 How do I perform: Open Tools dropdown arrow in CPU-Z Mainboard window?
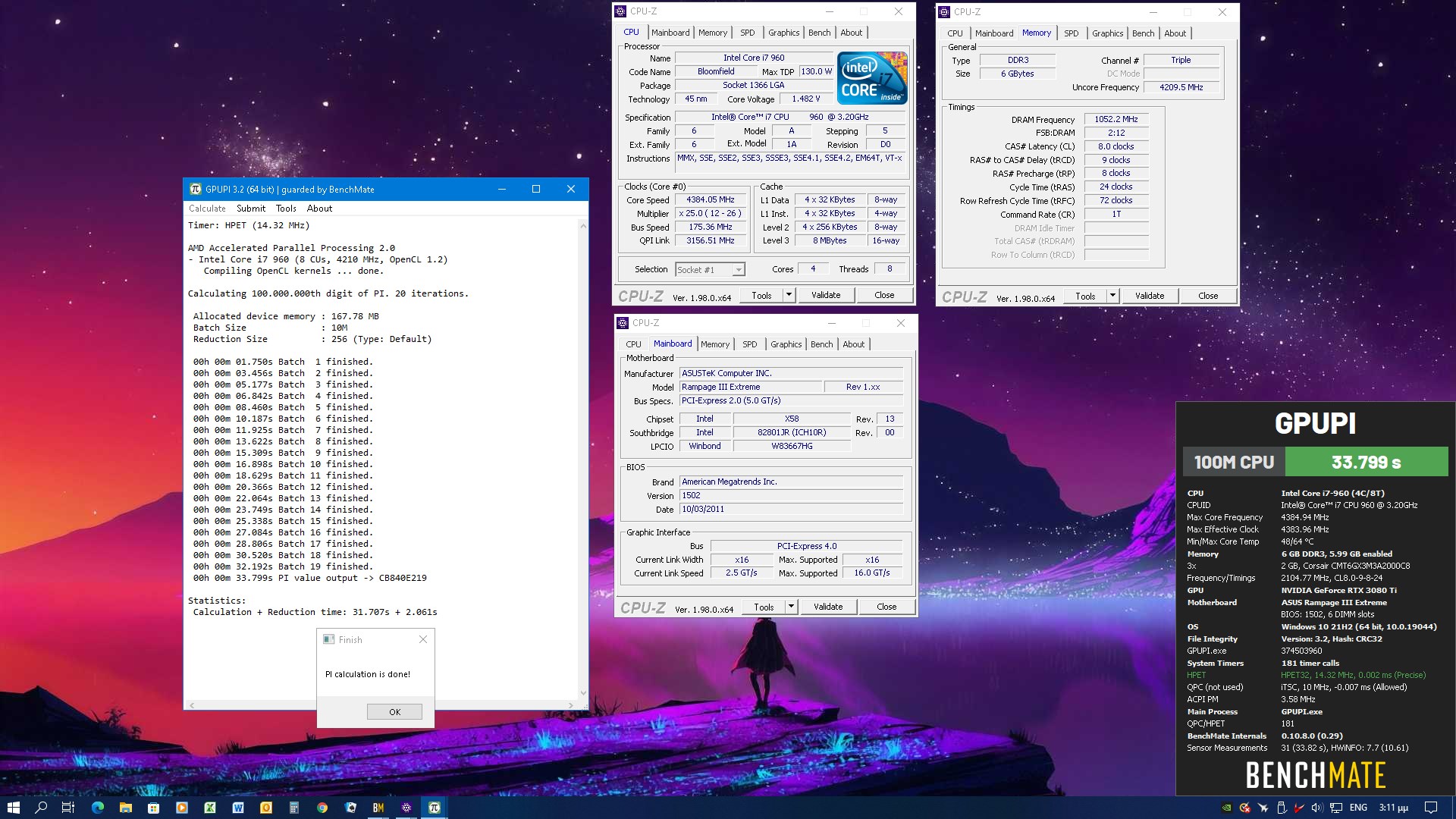tap(791, 607)
